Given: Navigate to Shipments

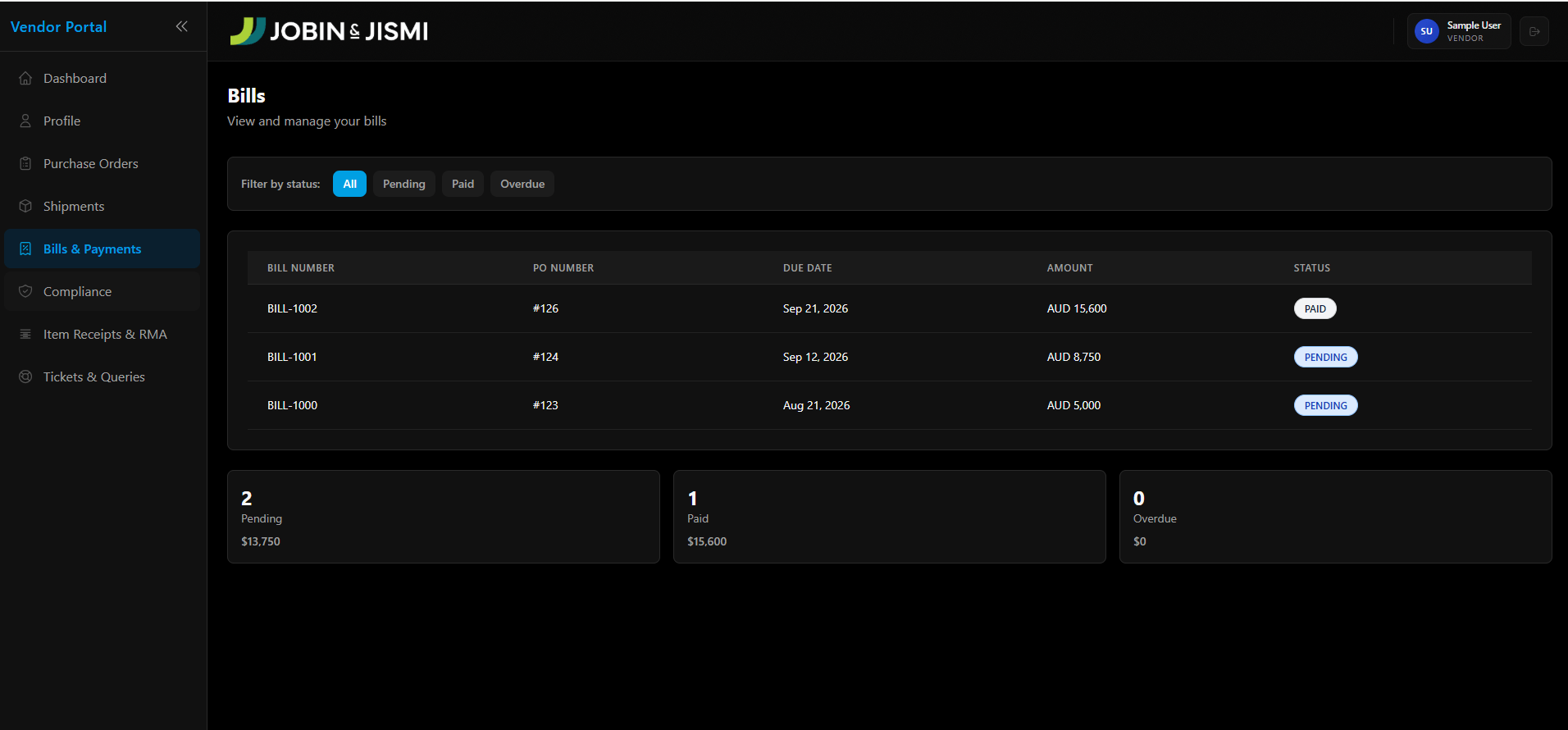Looking at the screenshot, I should (x=103, y=206).
